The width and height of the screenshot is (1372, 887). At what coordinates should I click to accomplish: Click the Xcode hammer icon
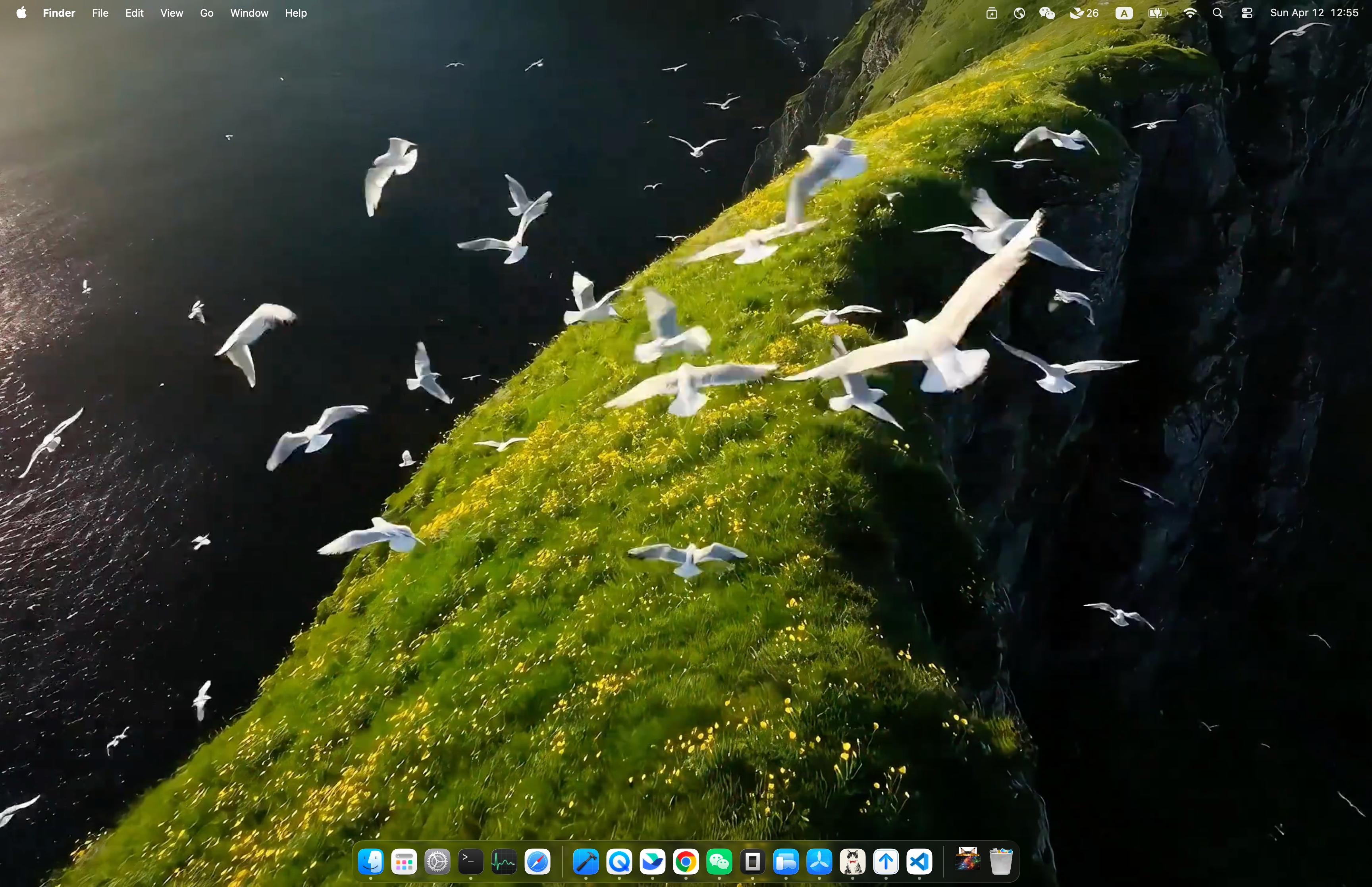tap(586, 862)
